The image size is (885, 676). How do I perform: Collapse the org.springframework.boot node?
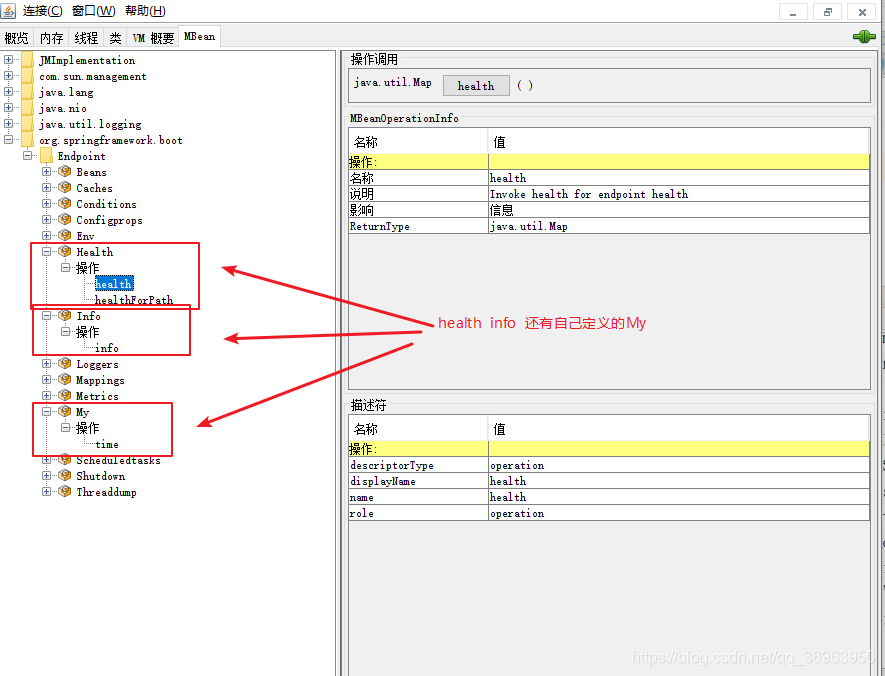click(x=8, y=139)
